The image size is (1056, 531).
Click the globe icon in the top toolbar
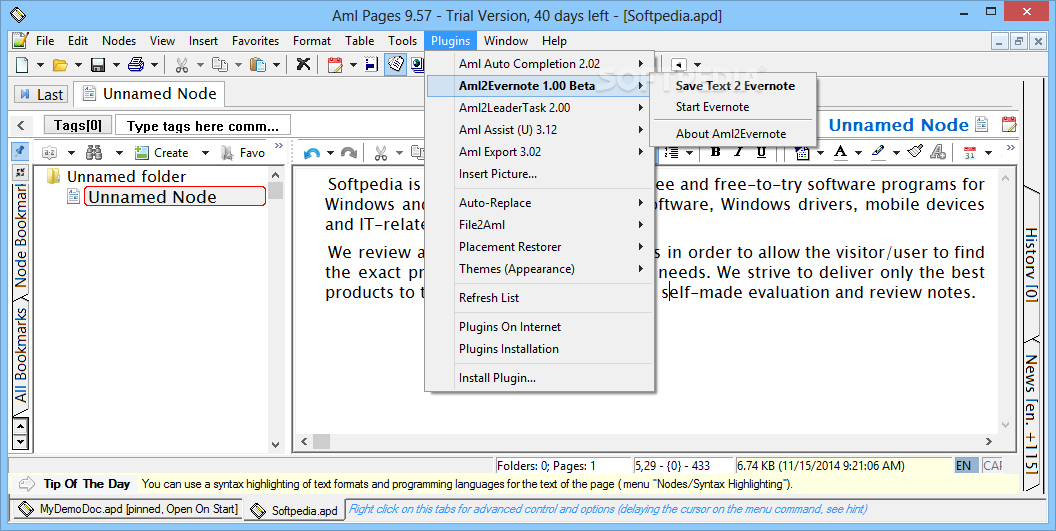coord(418,65)
